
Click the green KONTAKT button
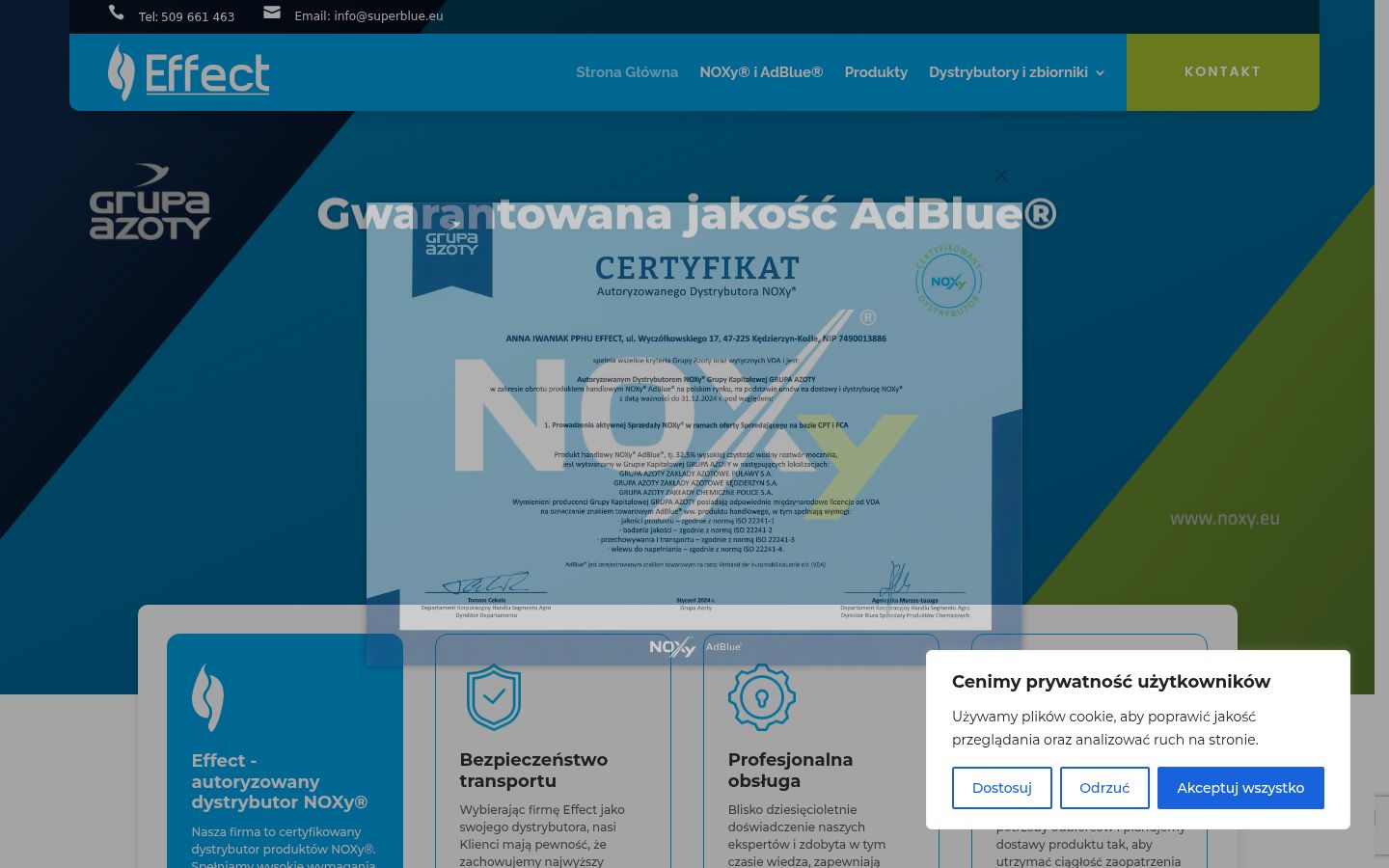(x=1223, y=72)
